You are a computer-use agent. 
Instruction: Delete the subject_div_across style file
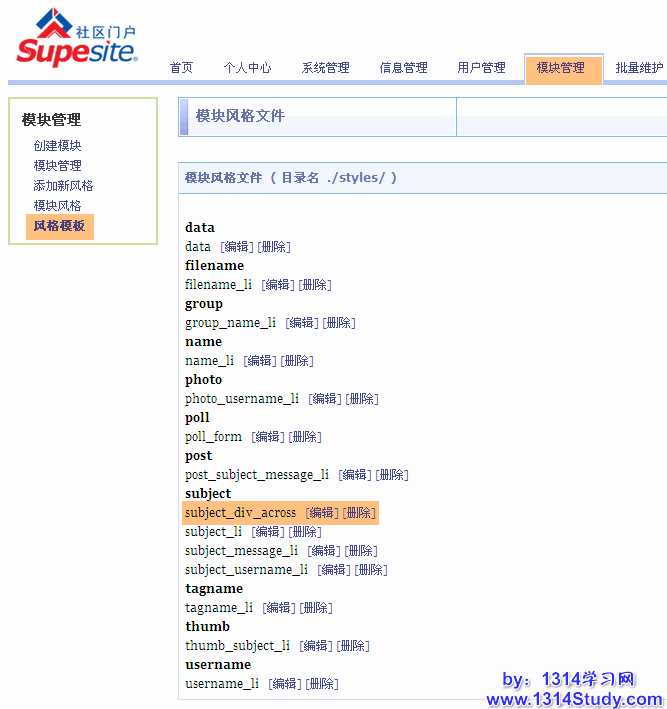click(x=359, y=513)
